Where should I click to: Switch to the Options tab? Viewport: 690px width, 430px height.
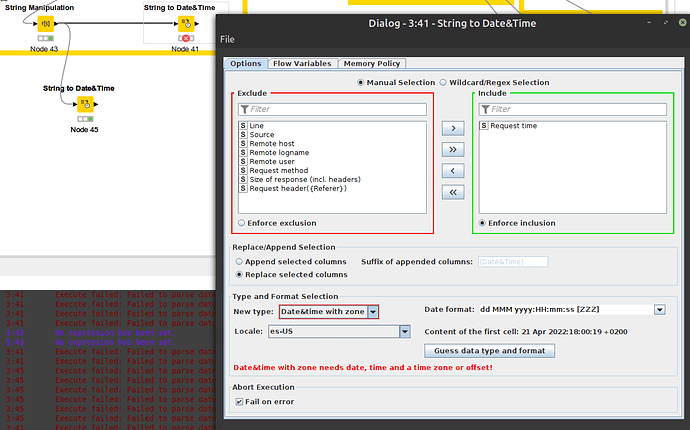pyautogui.click(x=246, y=64)
